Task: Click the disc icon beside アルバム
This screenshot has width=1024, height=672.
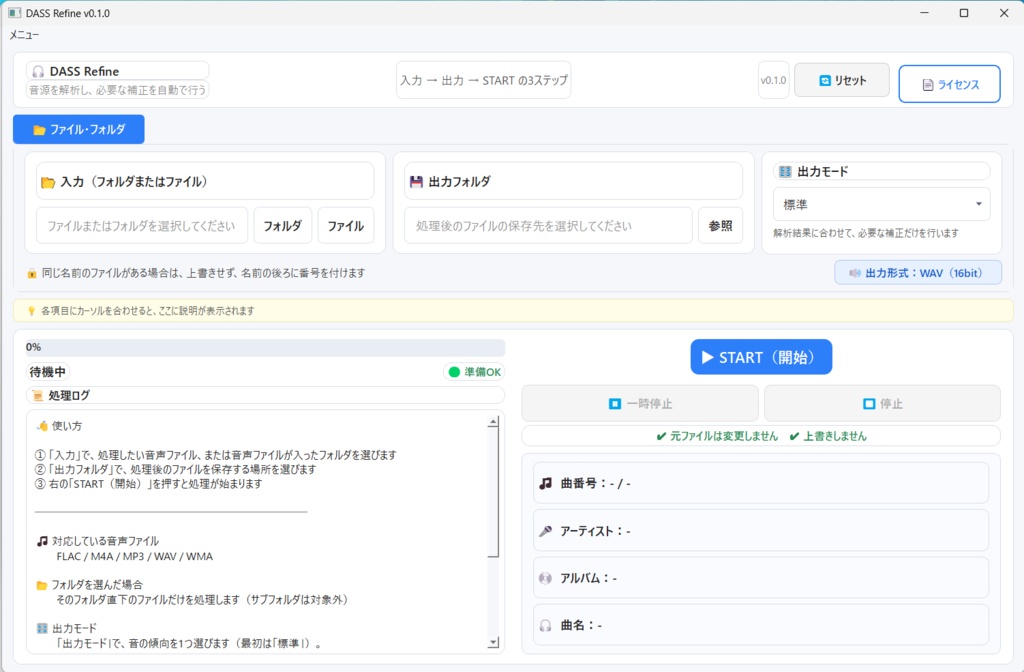Action: [x=545, y=578]
